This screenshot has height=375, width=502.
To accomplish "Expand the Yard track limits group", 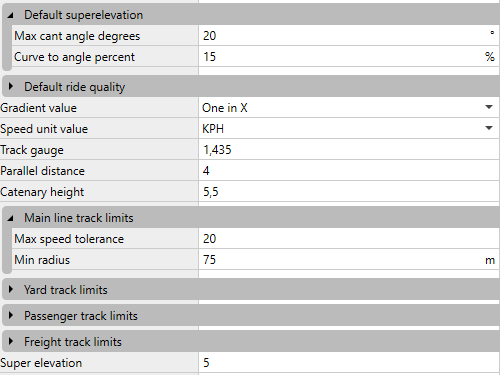I will click(11, 289).
